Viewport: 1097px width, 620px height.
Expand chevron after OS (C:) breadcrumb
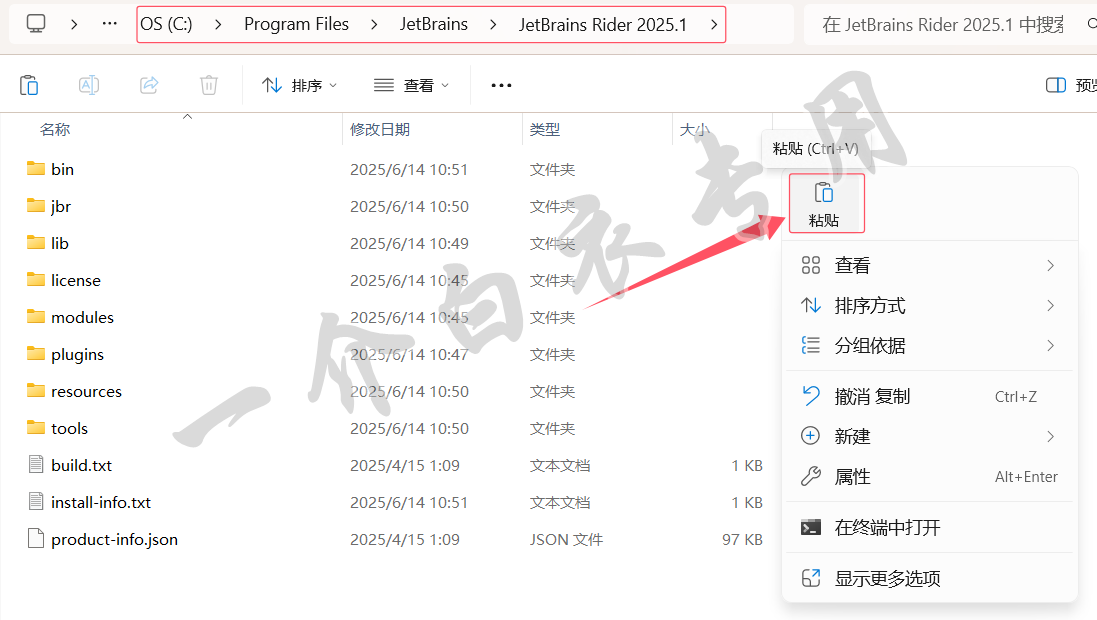tap(218, 24)
